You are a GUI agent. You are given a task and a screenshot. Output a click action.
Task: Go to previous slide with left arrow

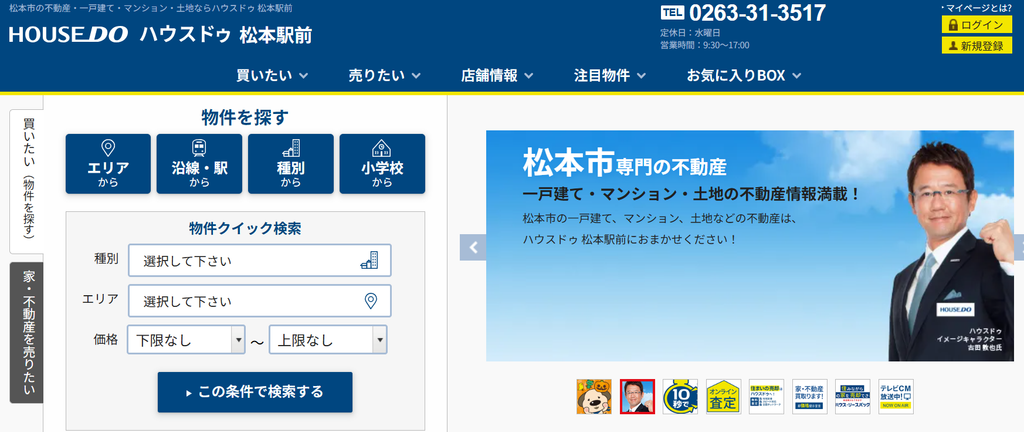click(473, 247)
